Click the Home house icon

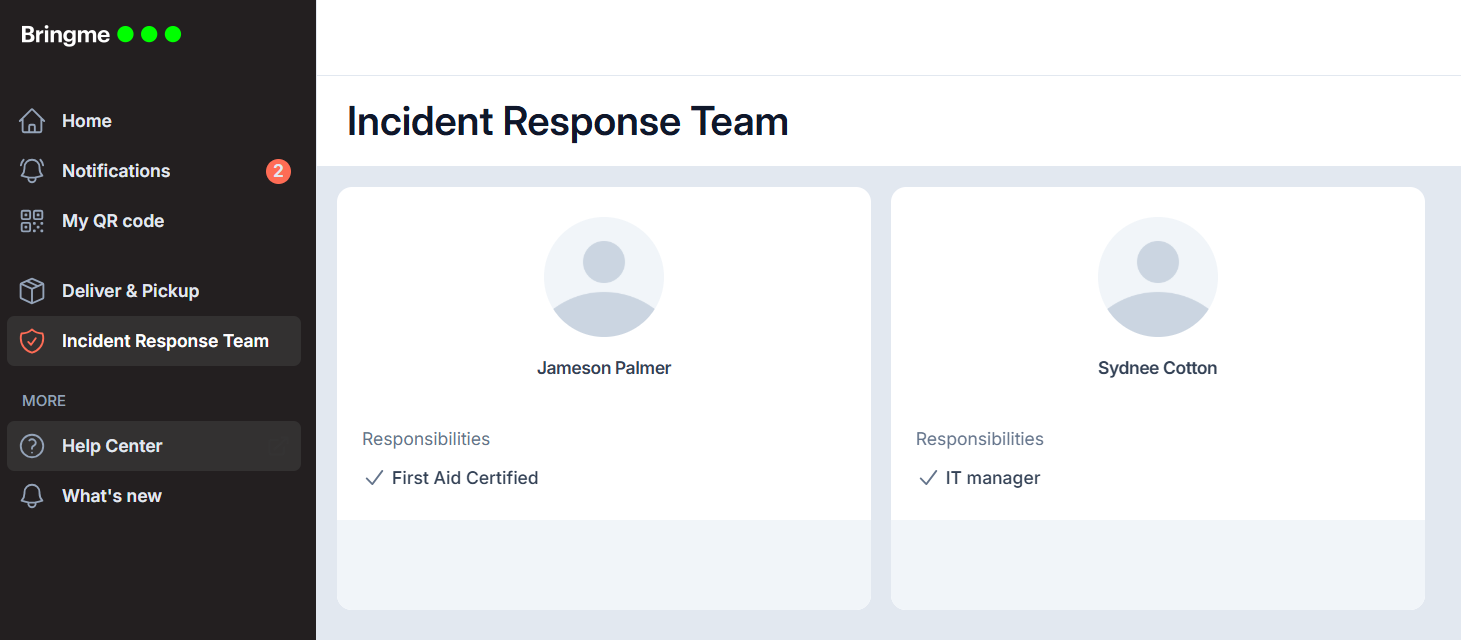tap(32, 121)
